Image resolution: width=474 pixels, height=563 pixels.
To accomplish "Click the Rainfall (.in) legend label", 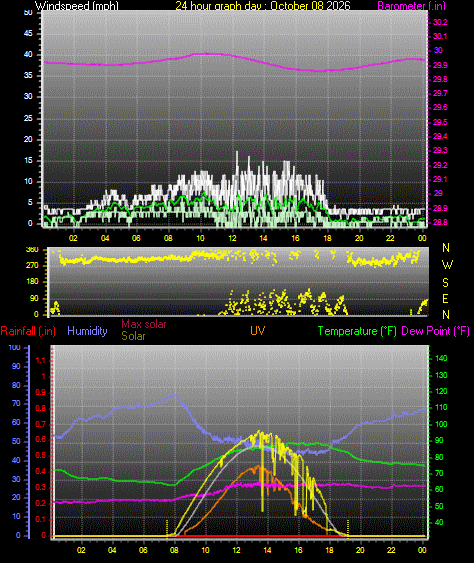I will click(x=28, y=331).
